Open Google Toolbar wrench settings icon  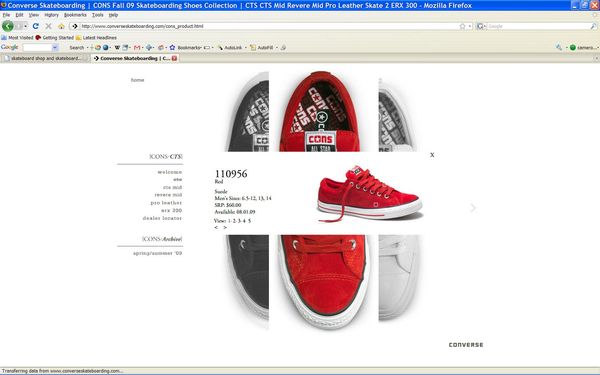coord(559,47)
